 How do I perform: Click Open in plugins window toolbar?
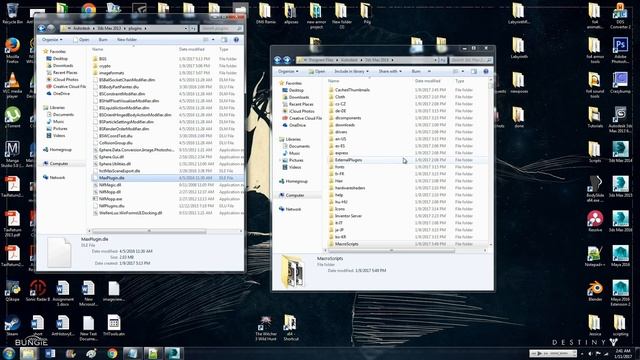pyautogui.click(x=81, y=40)
